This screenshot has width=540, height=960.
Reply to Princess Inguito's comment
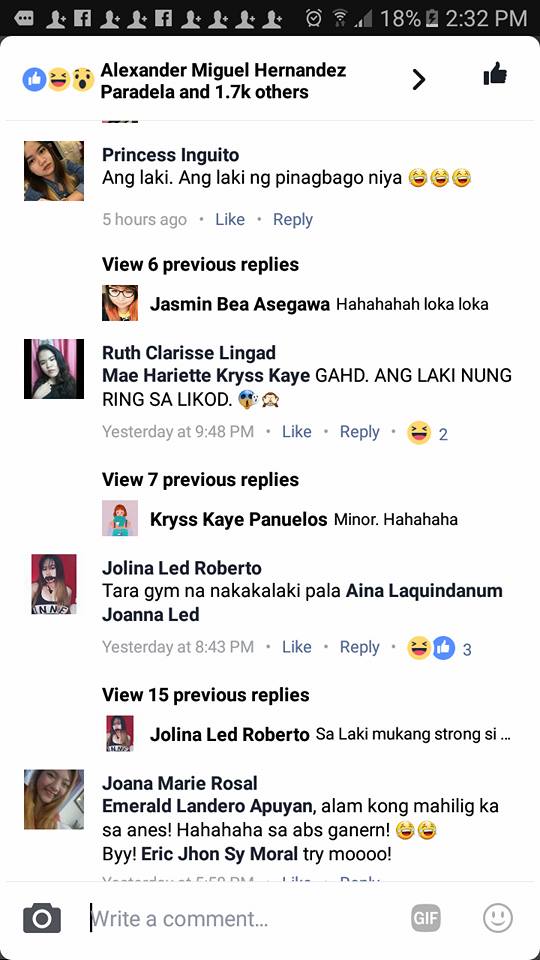pyautogui.click(x=293, y=219)
